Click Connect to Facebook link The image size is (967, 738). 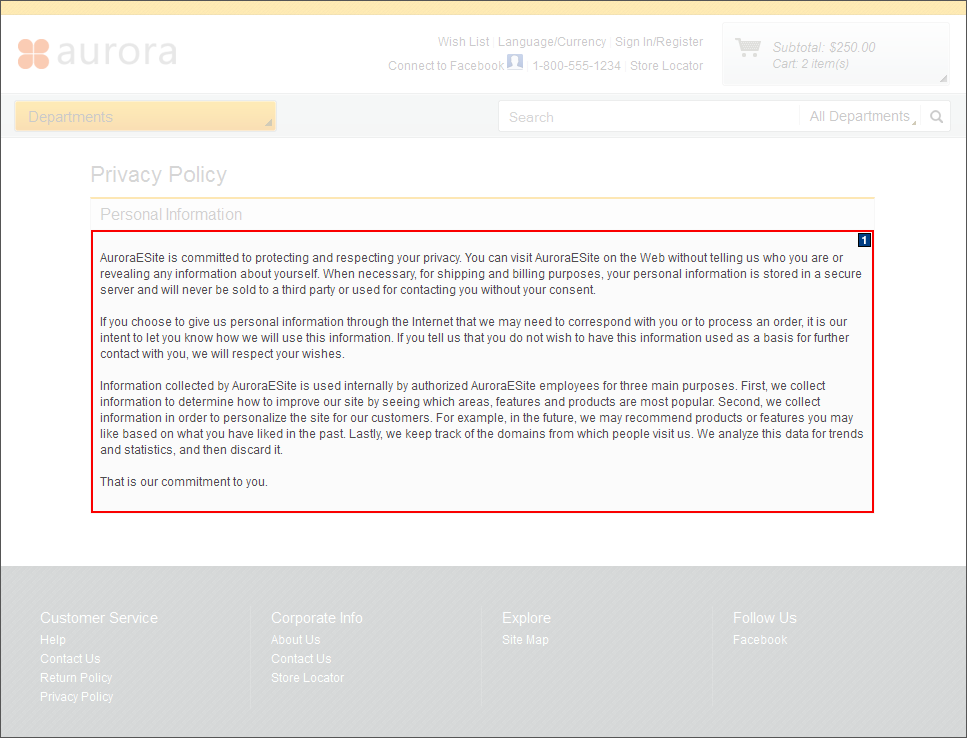(x=446, y=66)
